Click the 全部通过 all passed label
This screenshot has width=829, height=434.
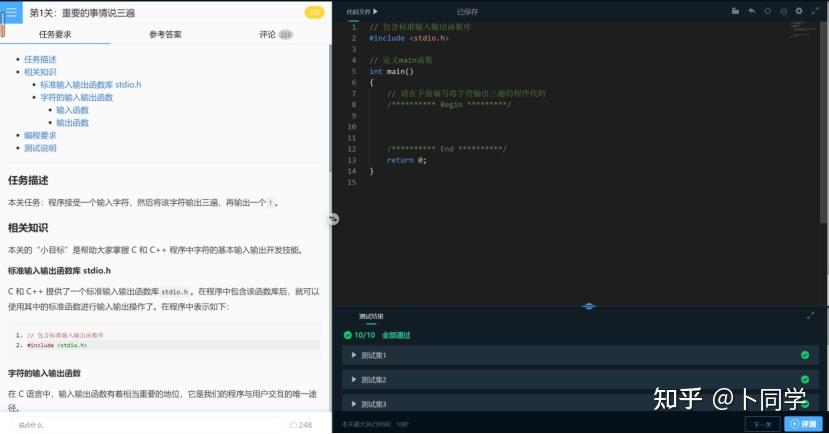(396, 335)
